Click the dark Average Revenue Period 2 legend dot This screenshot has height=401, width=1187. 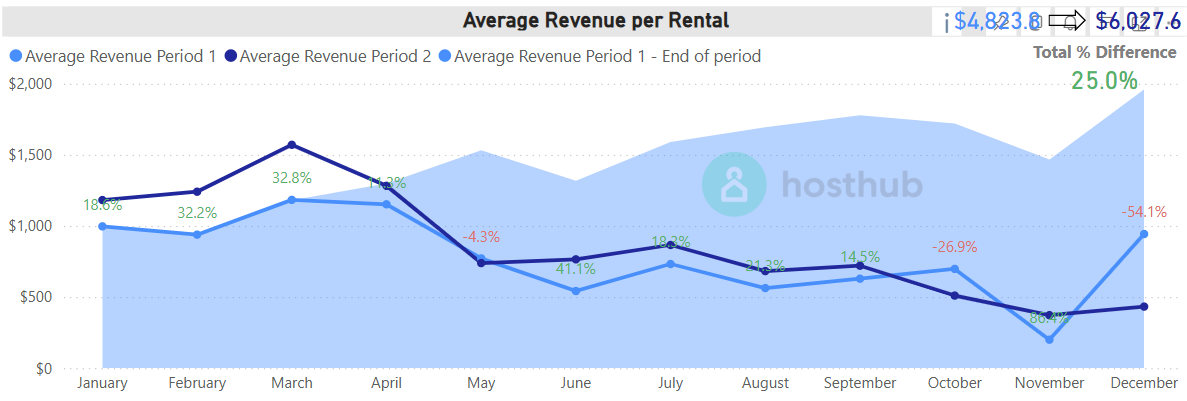coord(230,57)
